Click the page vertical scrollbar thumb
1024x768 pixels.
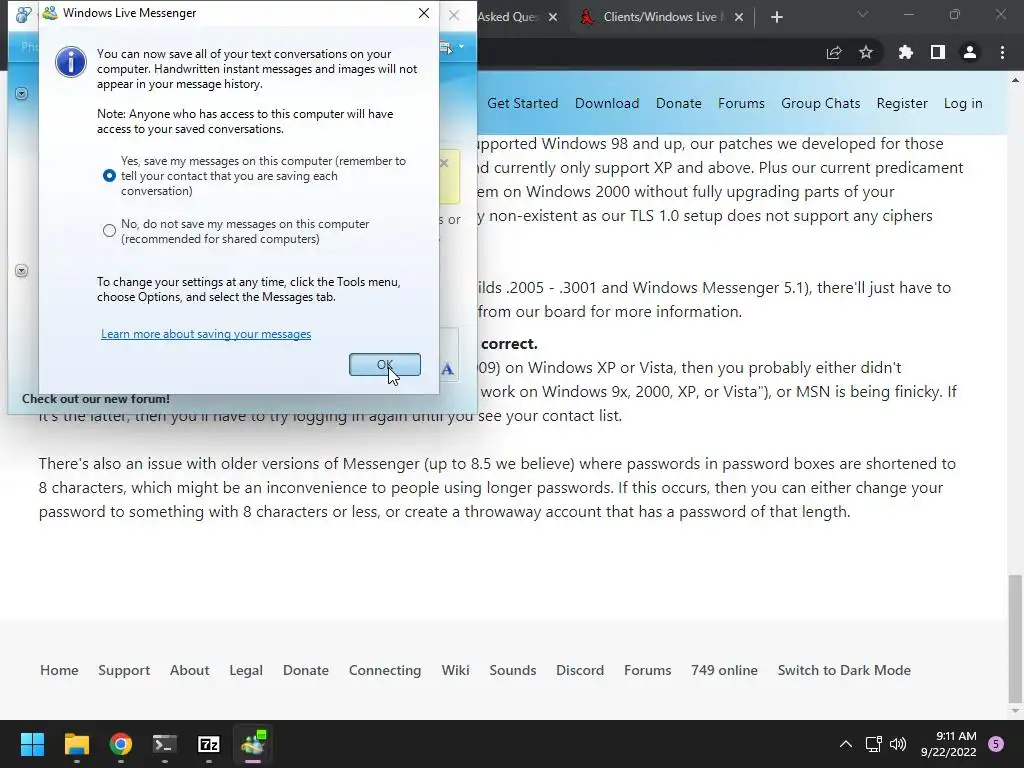click(x=1015, y=639)
